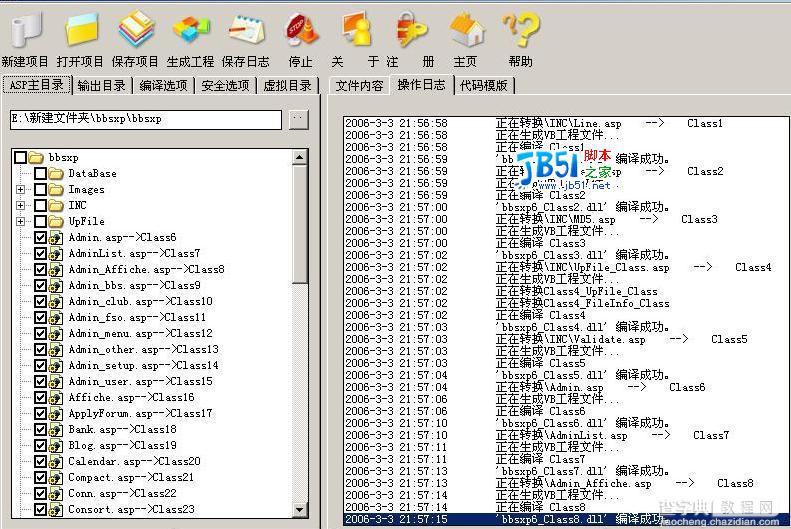Click the Images folder icon

56,190
